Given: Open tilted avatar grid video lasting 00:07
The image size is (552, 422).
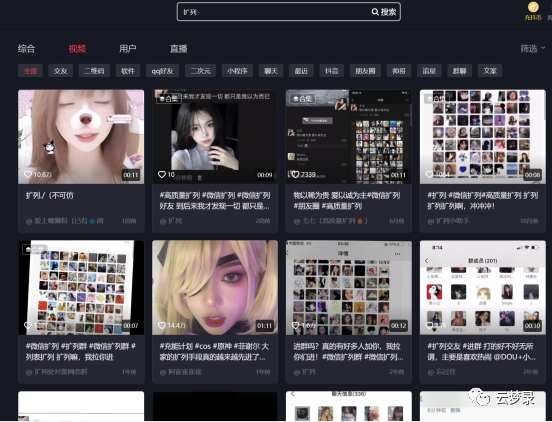Looking at the screenshot, I should [81, 288].
